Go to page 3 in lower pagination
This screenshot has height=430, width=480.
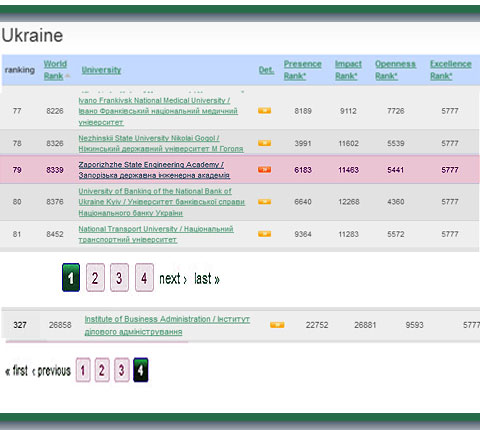pyautogui.click(x=121, y=370)
